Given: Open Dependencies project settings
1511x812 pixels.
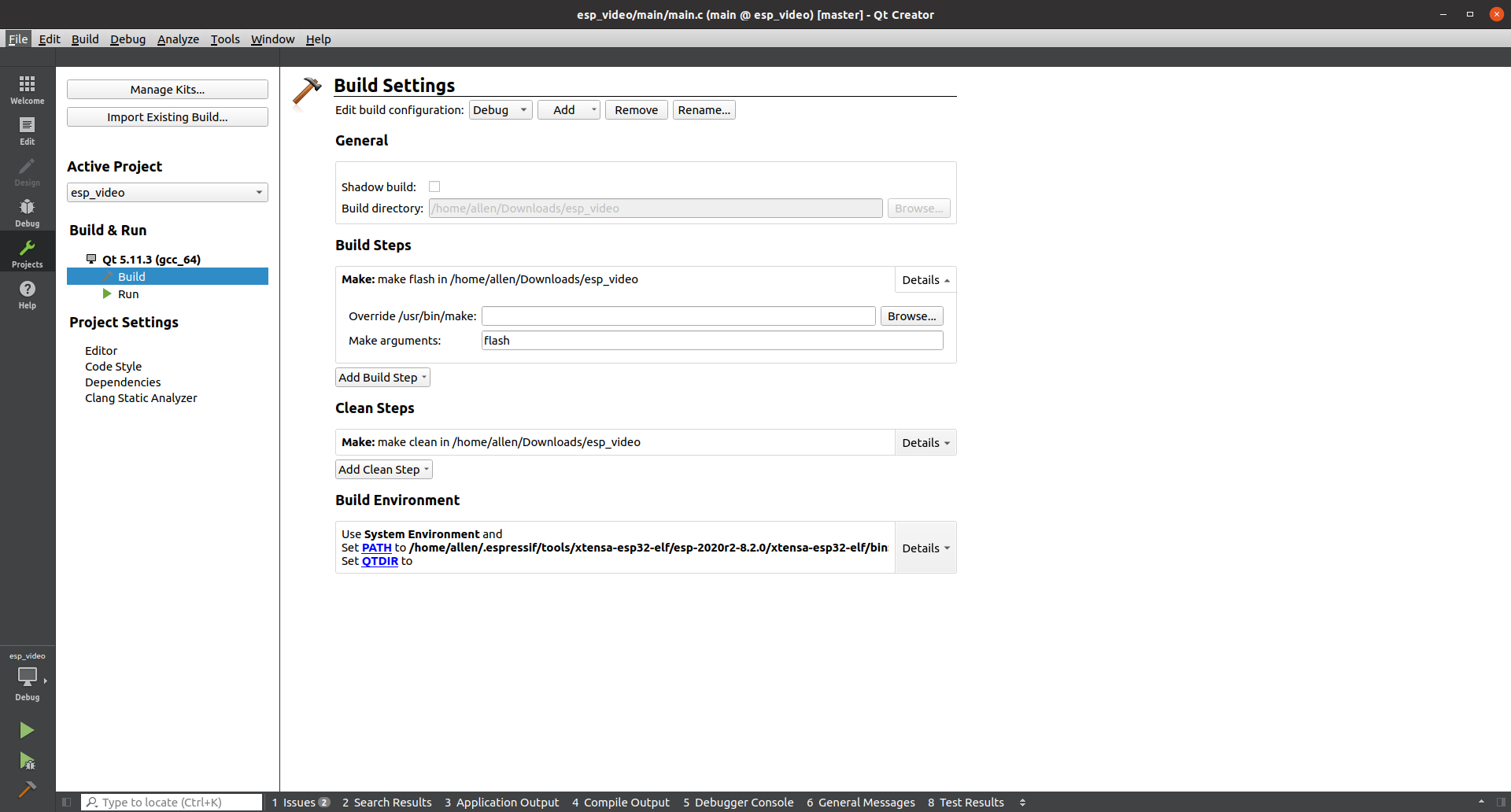Looking at the screenshot, I should pos(123,382).
